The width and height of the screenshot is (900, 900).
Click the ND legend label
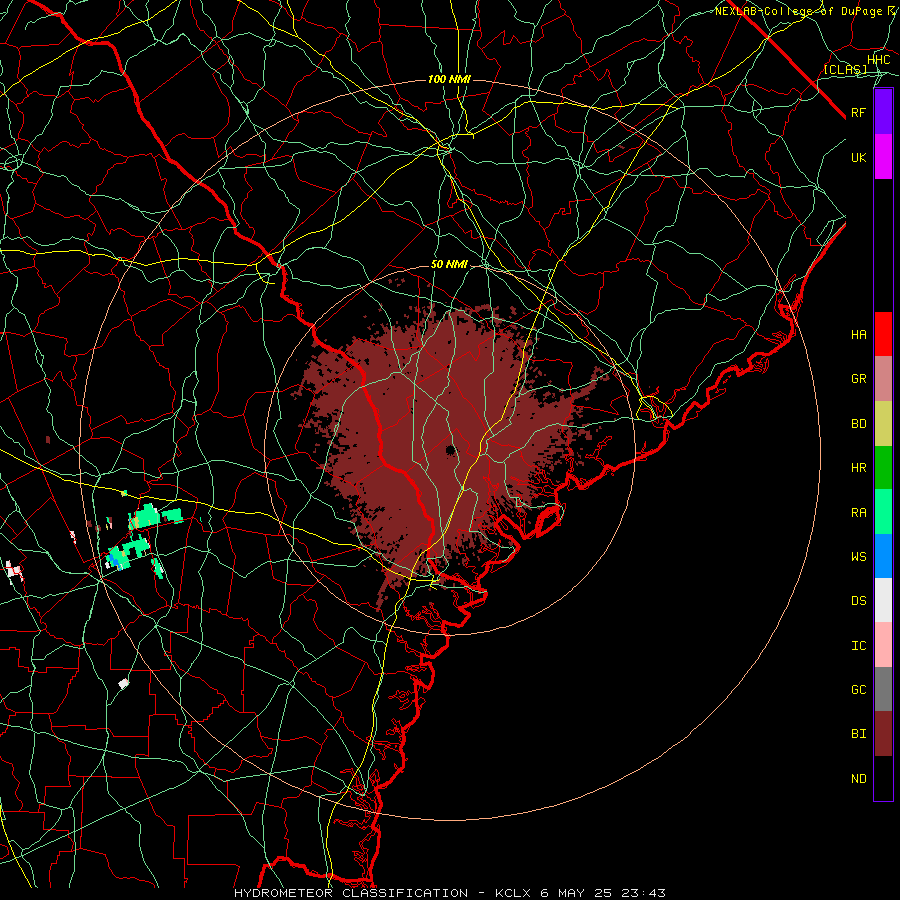pyautogui.click(x=858, y=778)
